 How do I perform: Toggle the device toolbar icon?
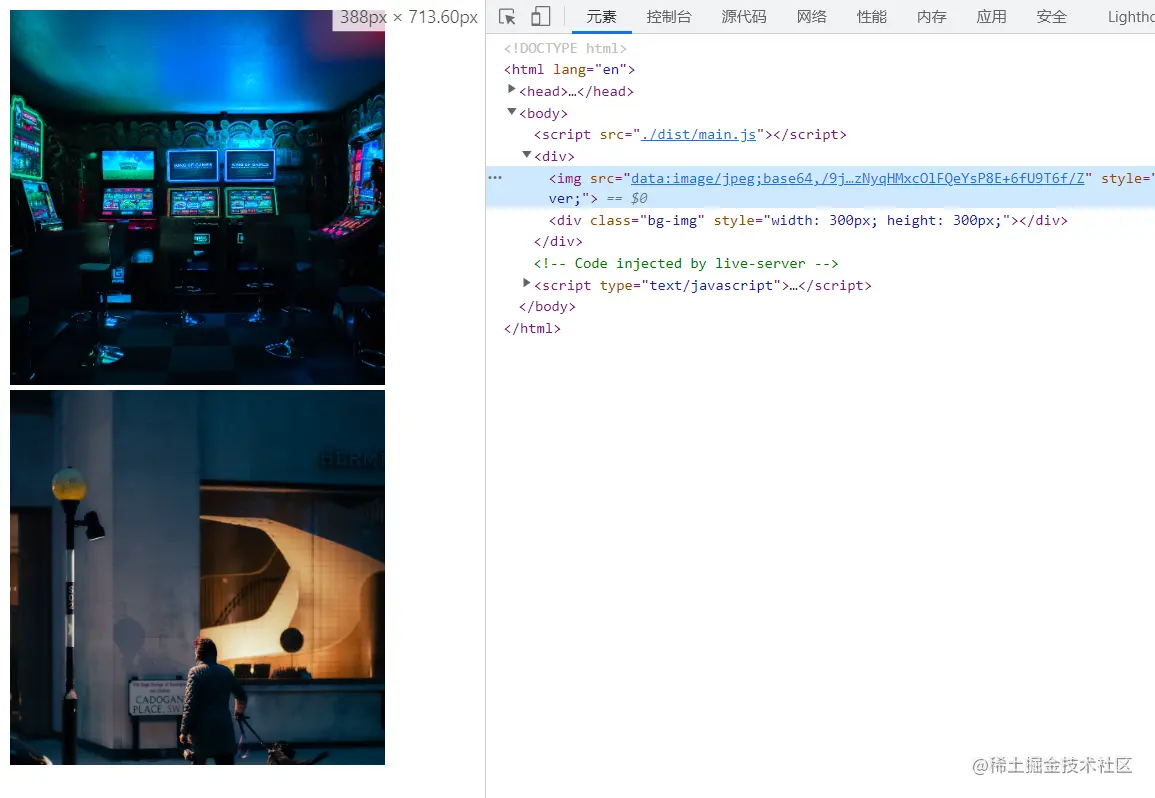coord(541,16)
